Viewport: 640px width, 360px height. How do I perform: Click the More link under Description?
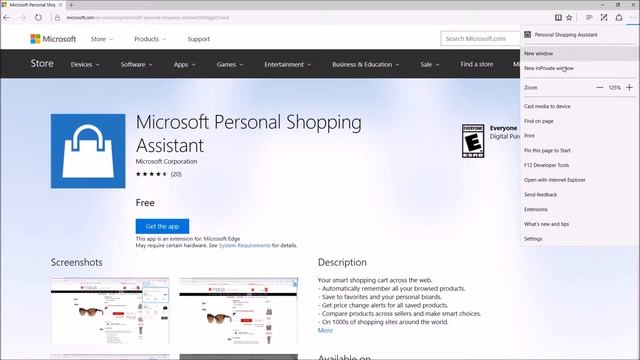pyautogui.click(x=325, y=330)
